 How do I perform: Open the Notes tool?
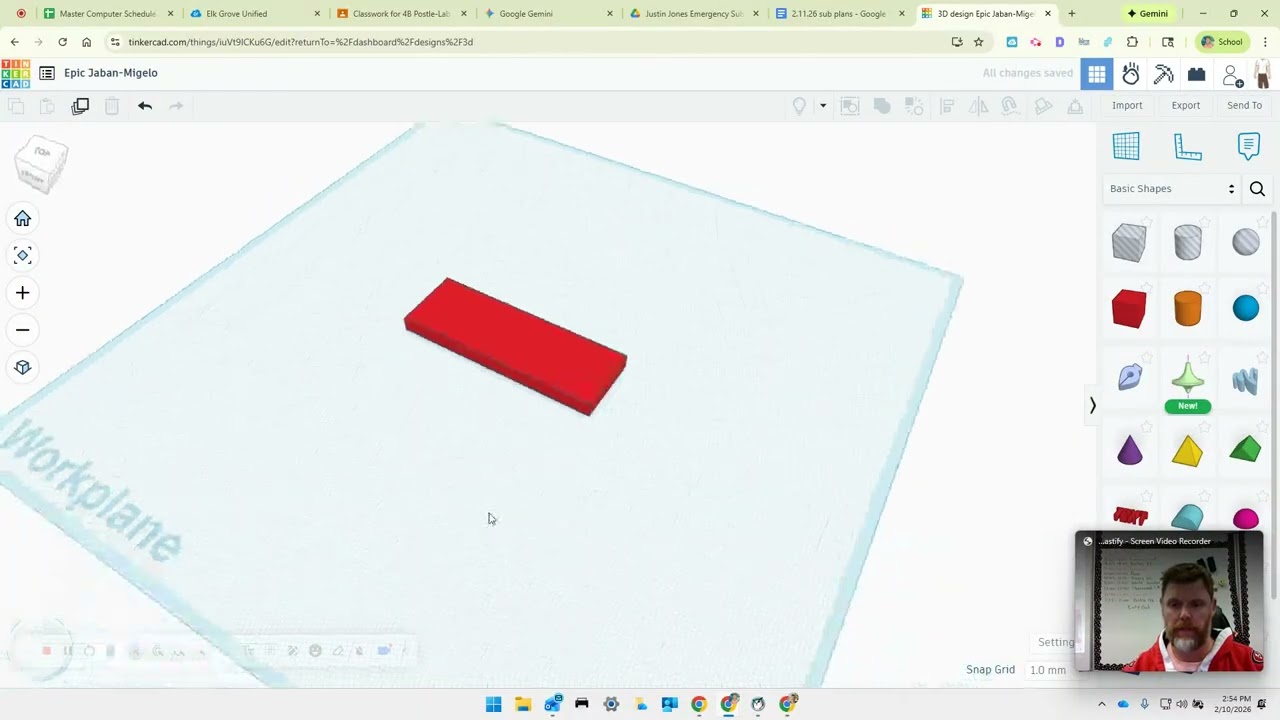(x=1249, y=146)
